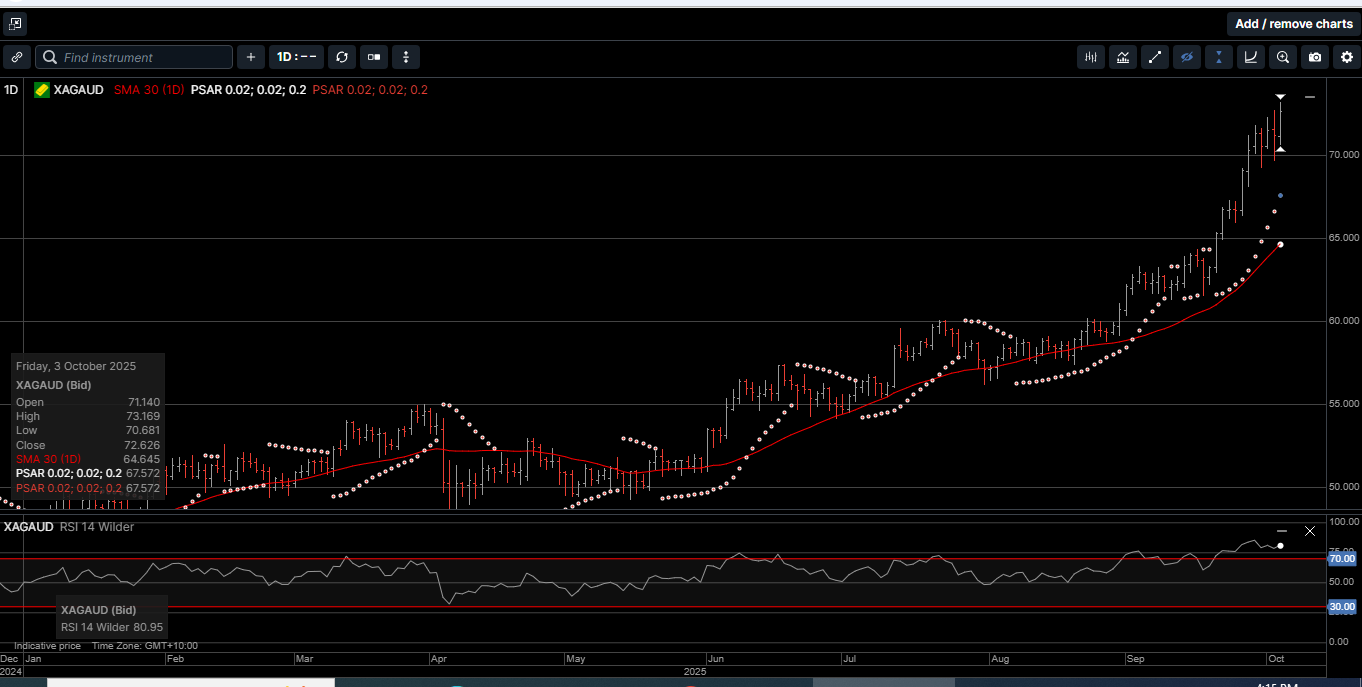Toggle the blue hourglass-shaped arrows button
The width and height of the screenshot is (1362, 687).
point(1219,58)
